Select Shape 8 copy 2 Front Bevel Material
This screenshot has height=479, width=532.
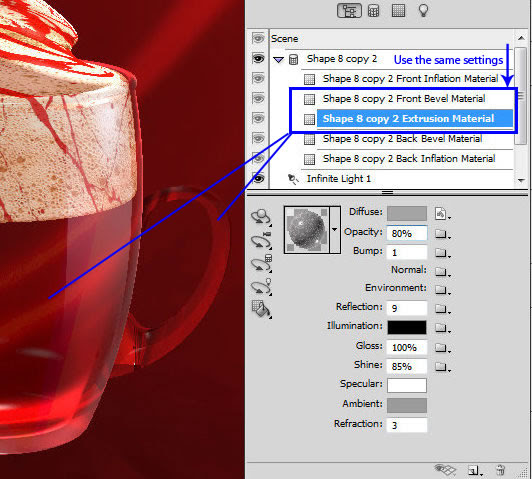click(x=404, y=99)
